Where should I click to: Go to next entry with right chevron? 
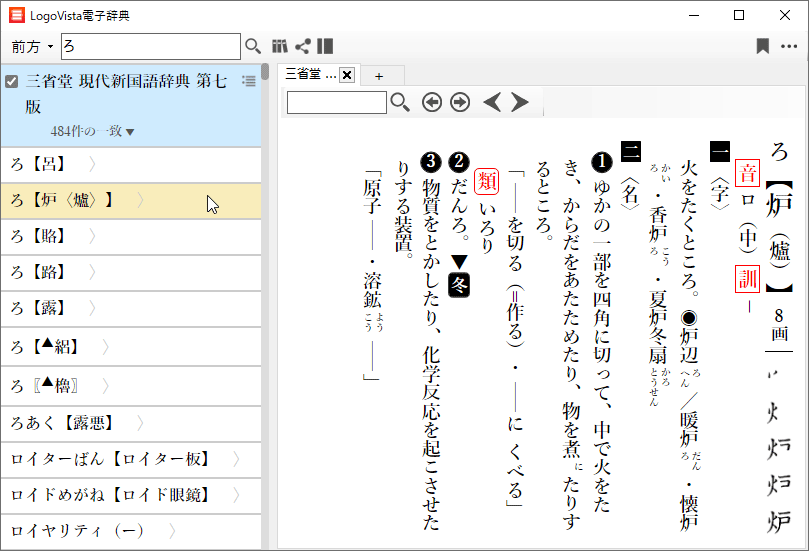pos(519,102)
